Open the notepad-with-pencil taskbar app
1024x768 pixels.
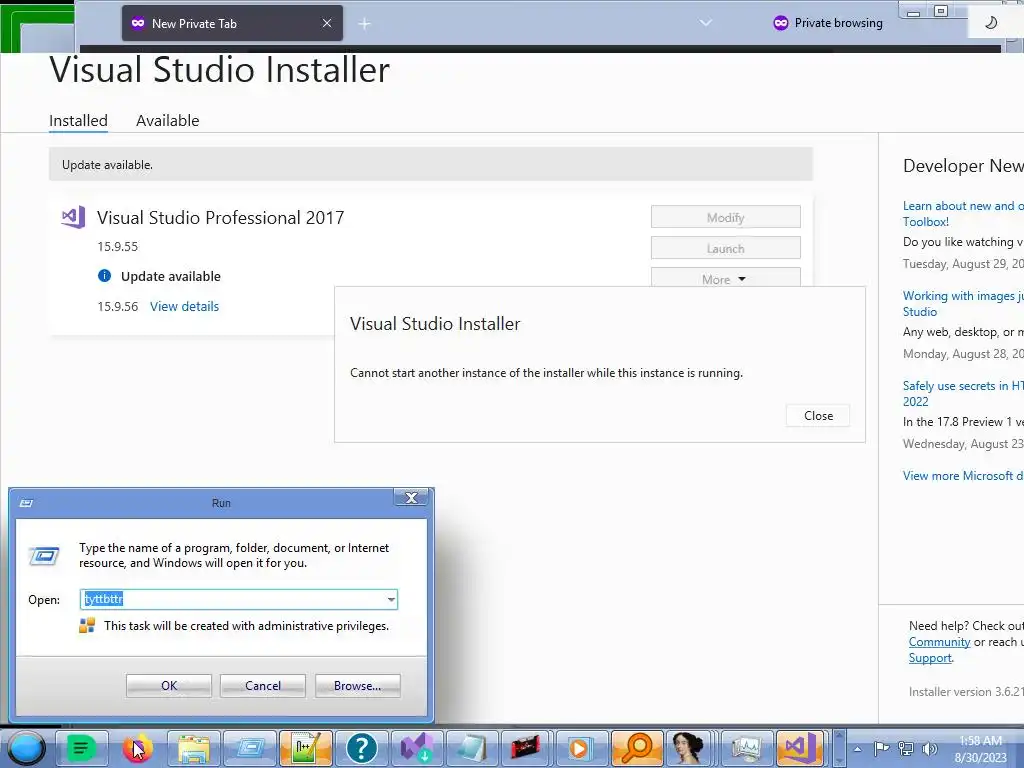(x=306, y=748)
